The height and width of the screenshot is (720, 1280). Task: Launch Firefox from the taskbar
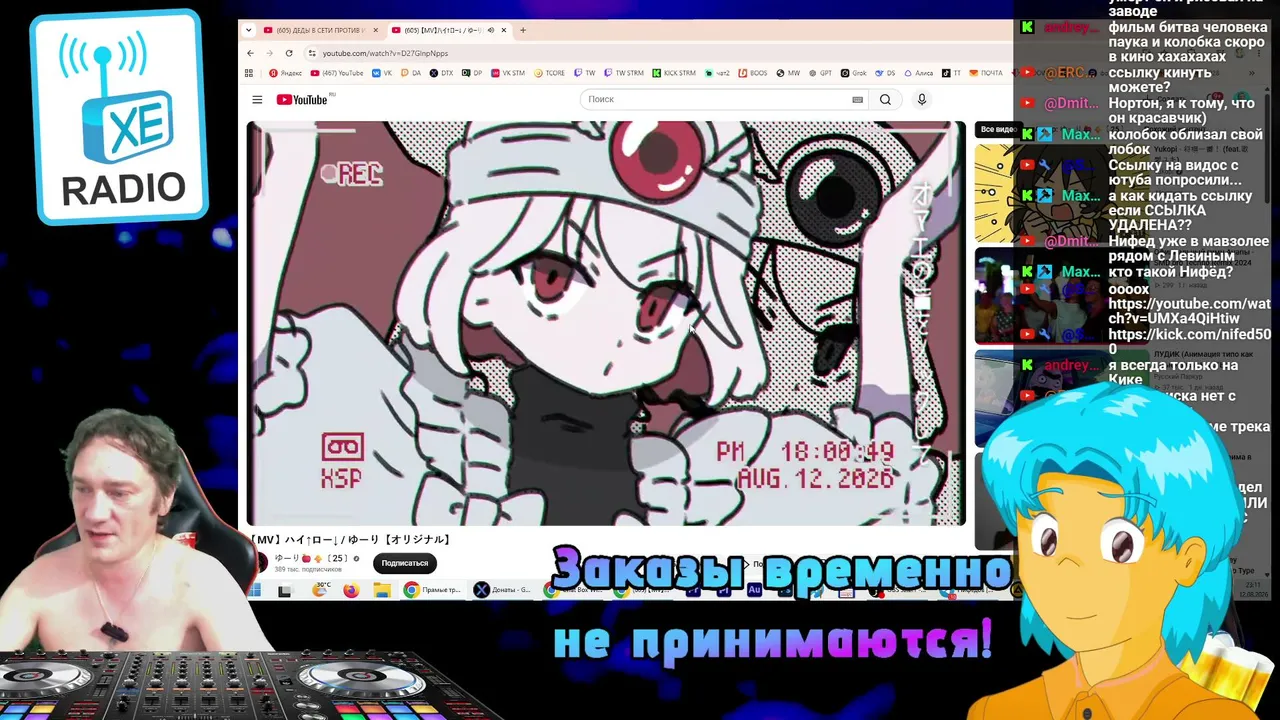click(350, 591)
